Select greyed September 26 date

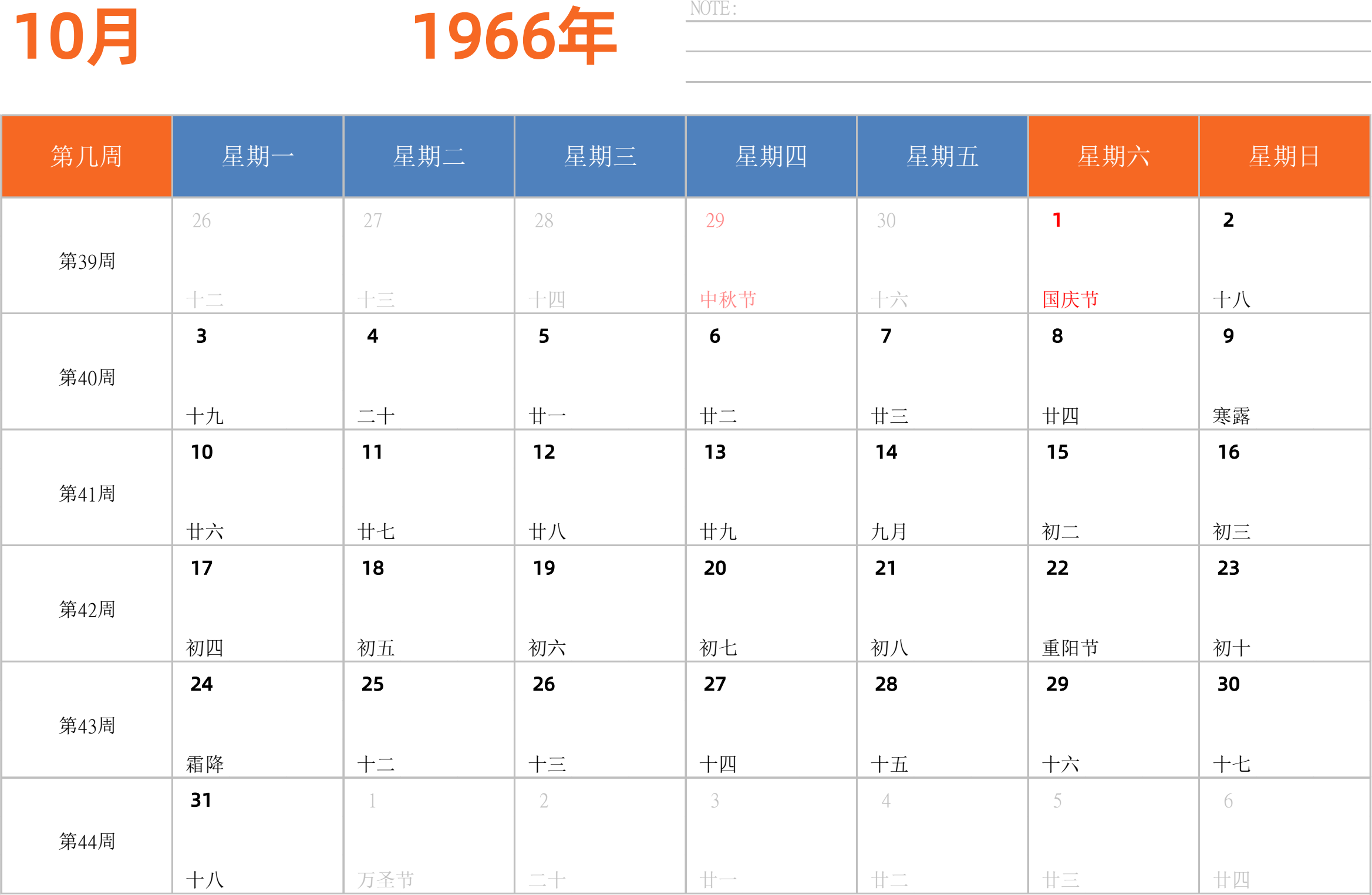pos(201,221)
